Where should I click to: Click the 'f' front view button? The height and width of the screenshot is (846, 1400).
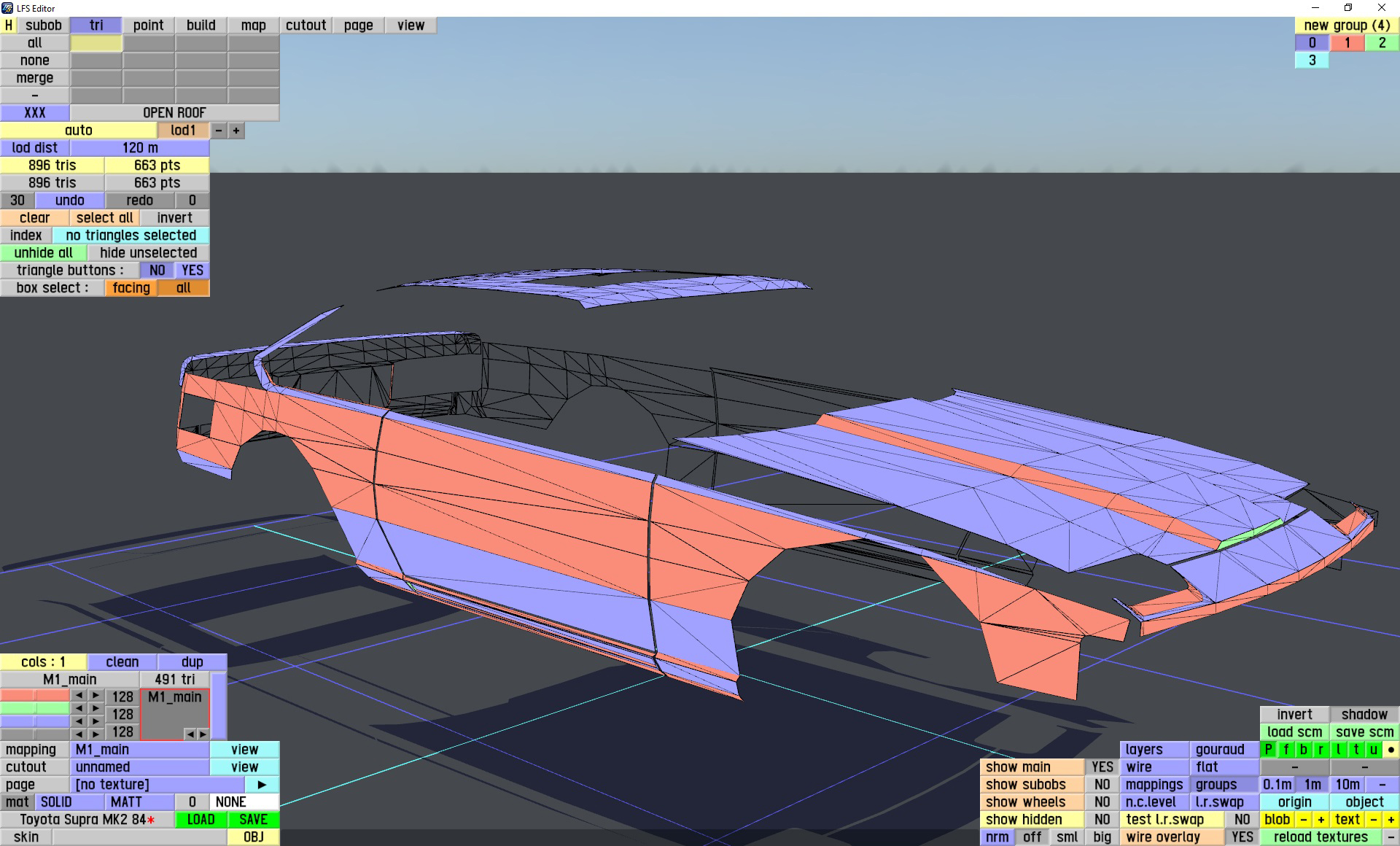point(1286,749)
